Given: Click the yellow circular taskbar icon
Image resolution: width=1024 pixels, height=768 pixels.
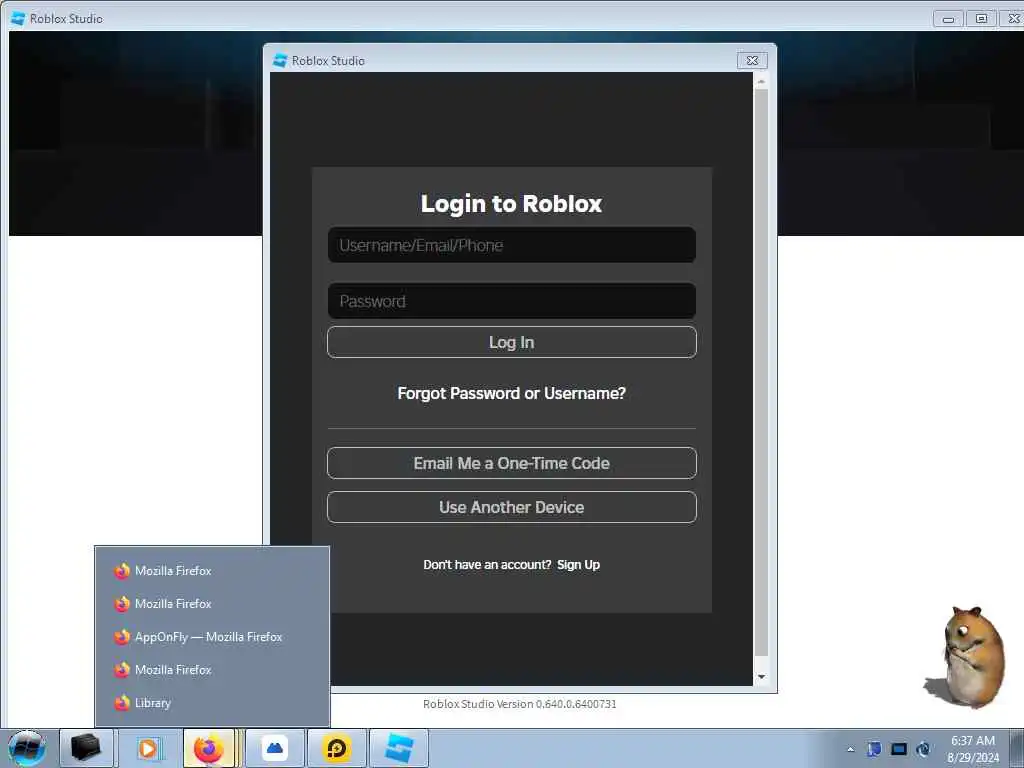Looking at the screenshot, I should click(337, 748).
